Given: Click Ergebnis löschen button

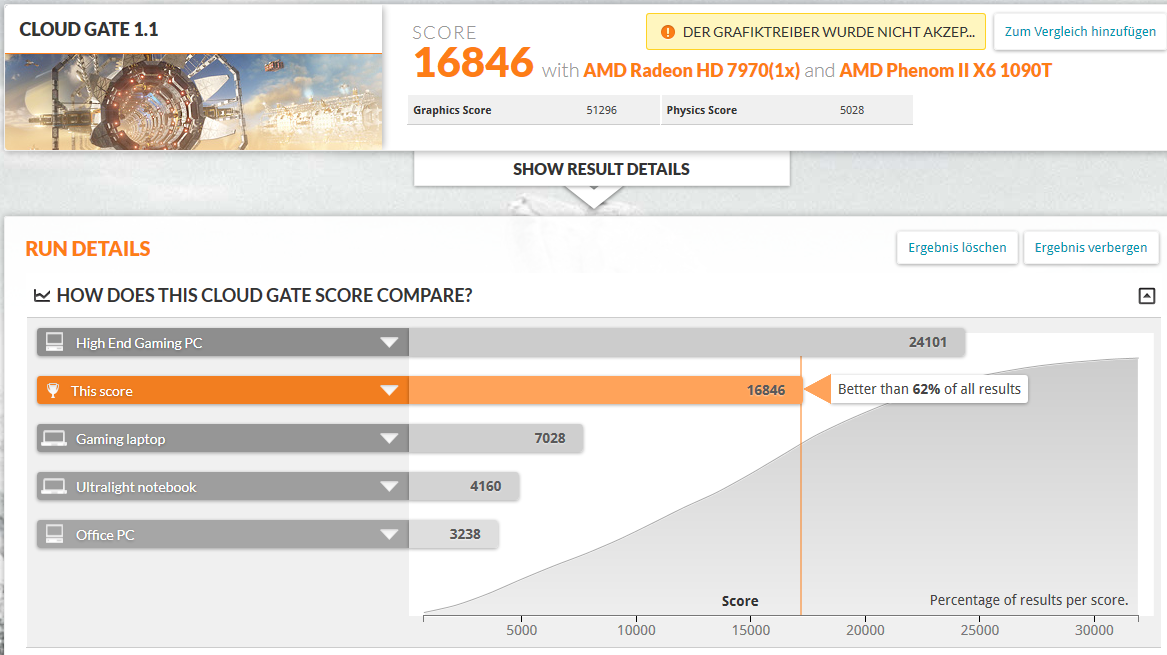Looking at the screenshot, I should click(x=957, y=247).
